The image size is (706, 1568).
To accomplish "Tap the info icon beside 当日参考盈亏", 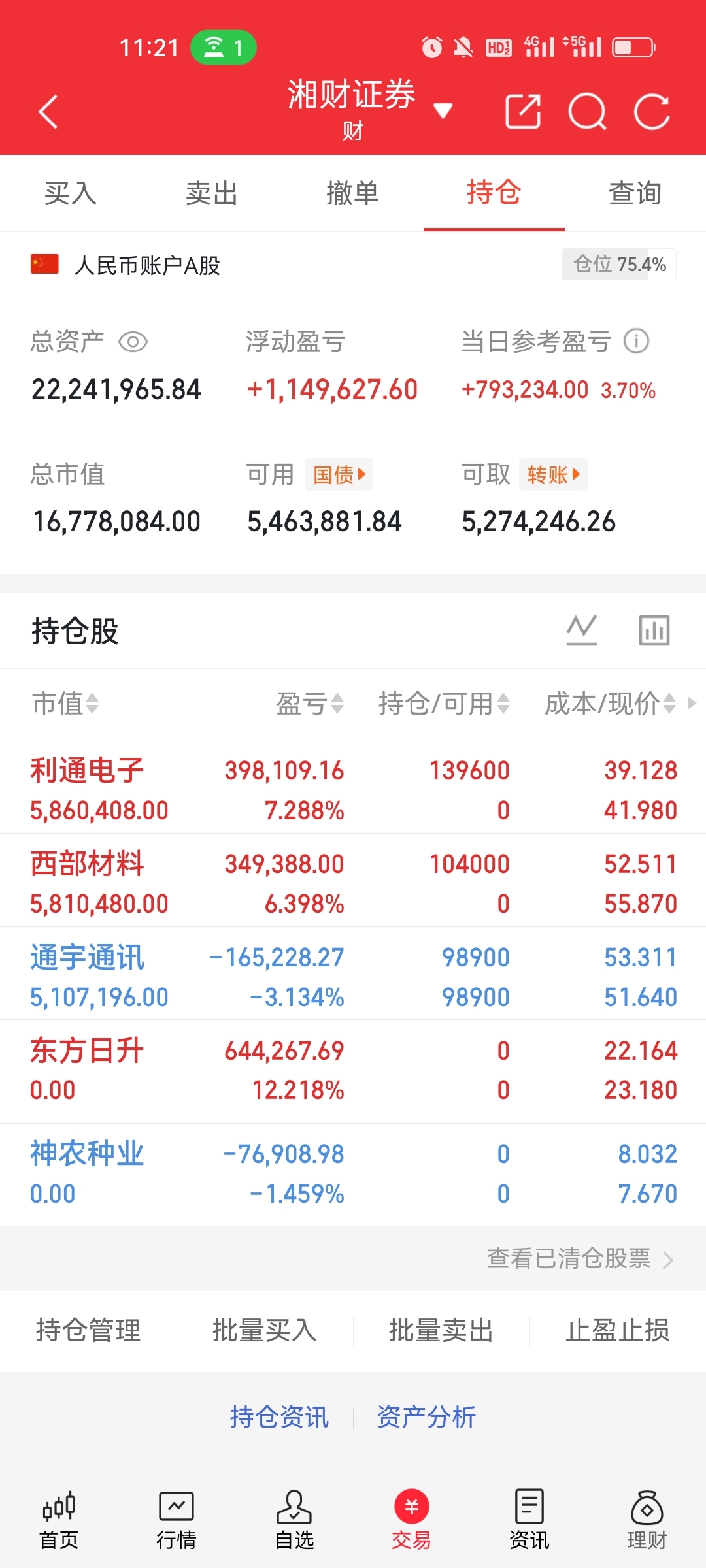I will point(637,340).
